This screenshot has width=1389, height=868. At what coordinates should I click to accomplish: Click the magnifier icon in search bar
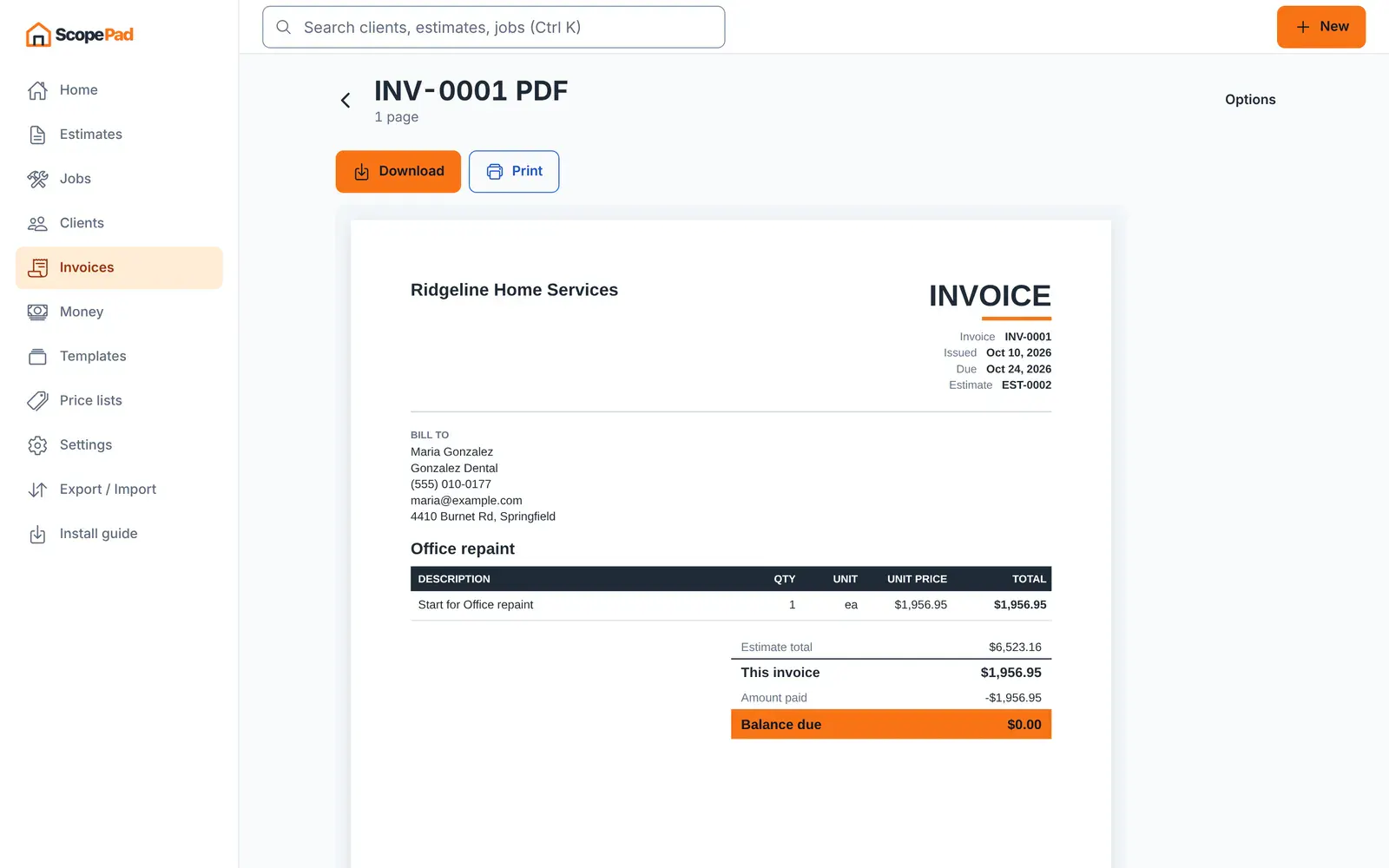point(283,27)
